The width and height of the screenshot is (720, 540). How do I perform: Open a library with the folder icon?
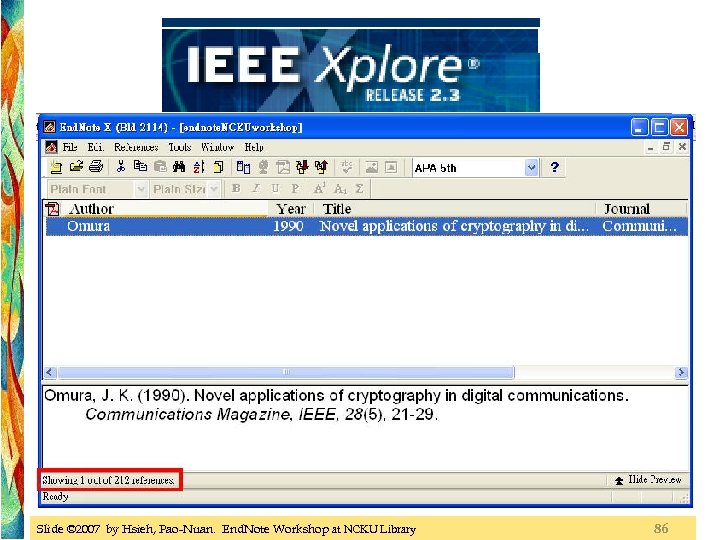pyautogui.click(x=76, y=167)
